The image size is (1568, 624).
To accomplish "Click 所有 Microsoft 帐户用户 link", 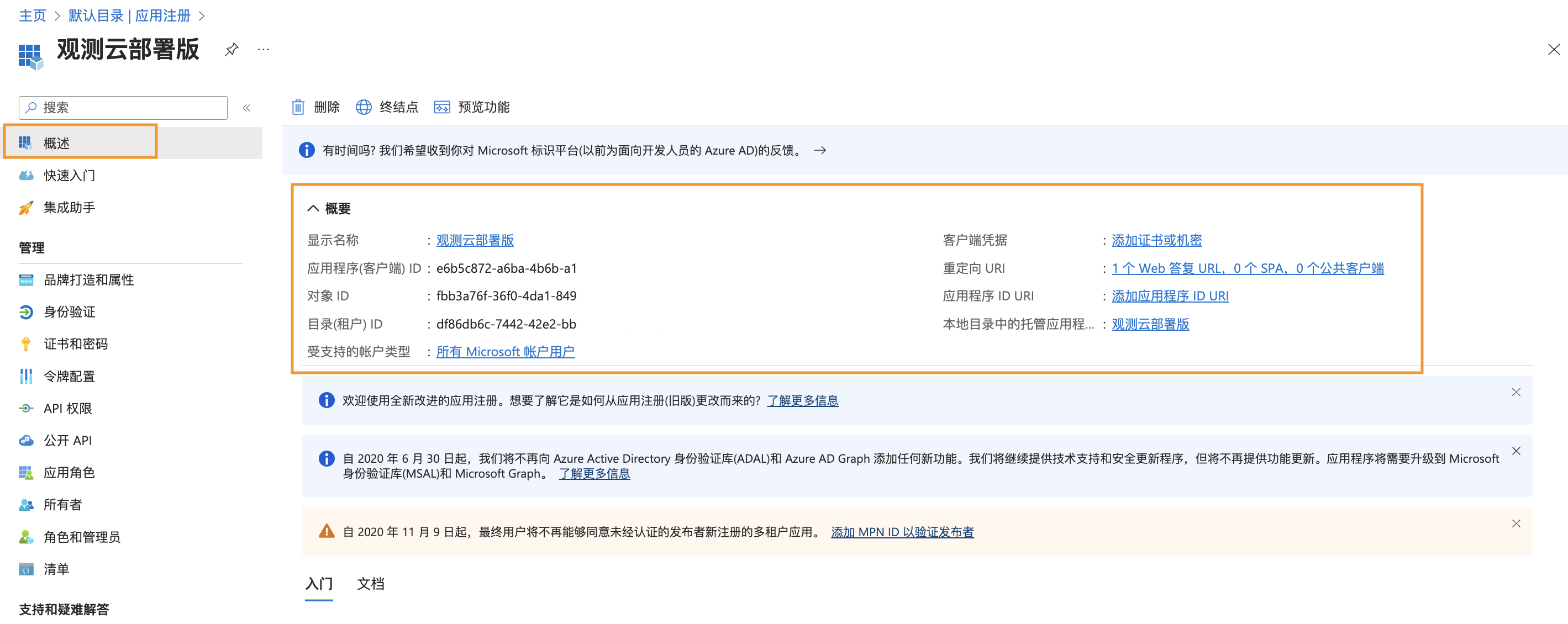I will coord(505,352).
